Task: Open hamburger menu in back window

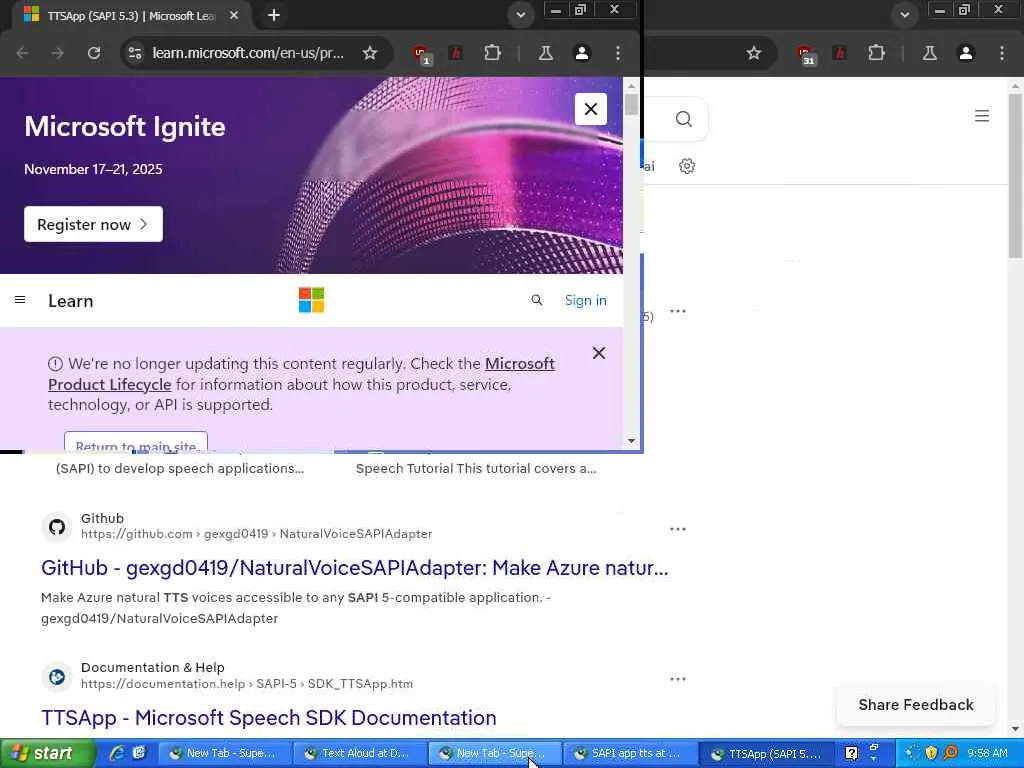Action: point(982,116)
